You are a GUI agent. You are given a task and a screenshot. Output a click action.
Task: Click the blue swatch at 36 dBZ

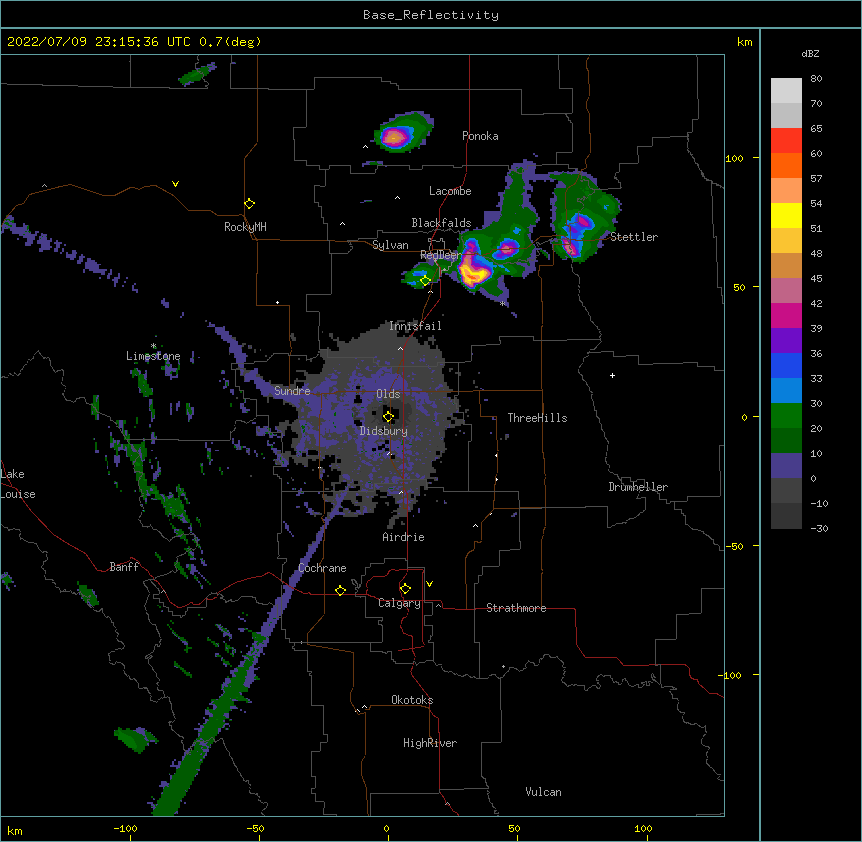tap(786, 365)
